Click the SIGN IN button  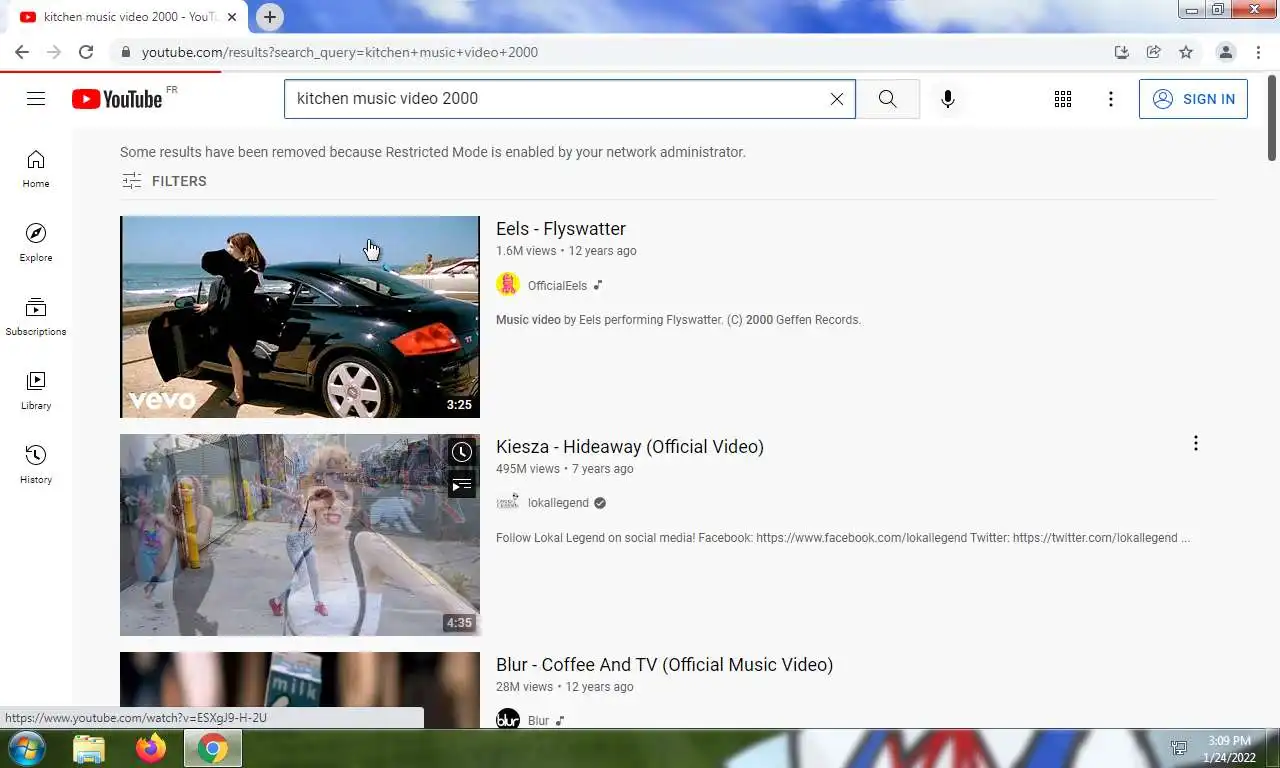(x=1193, y=99)
